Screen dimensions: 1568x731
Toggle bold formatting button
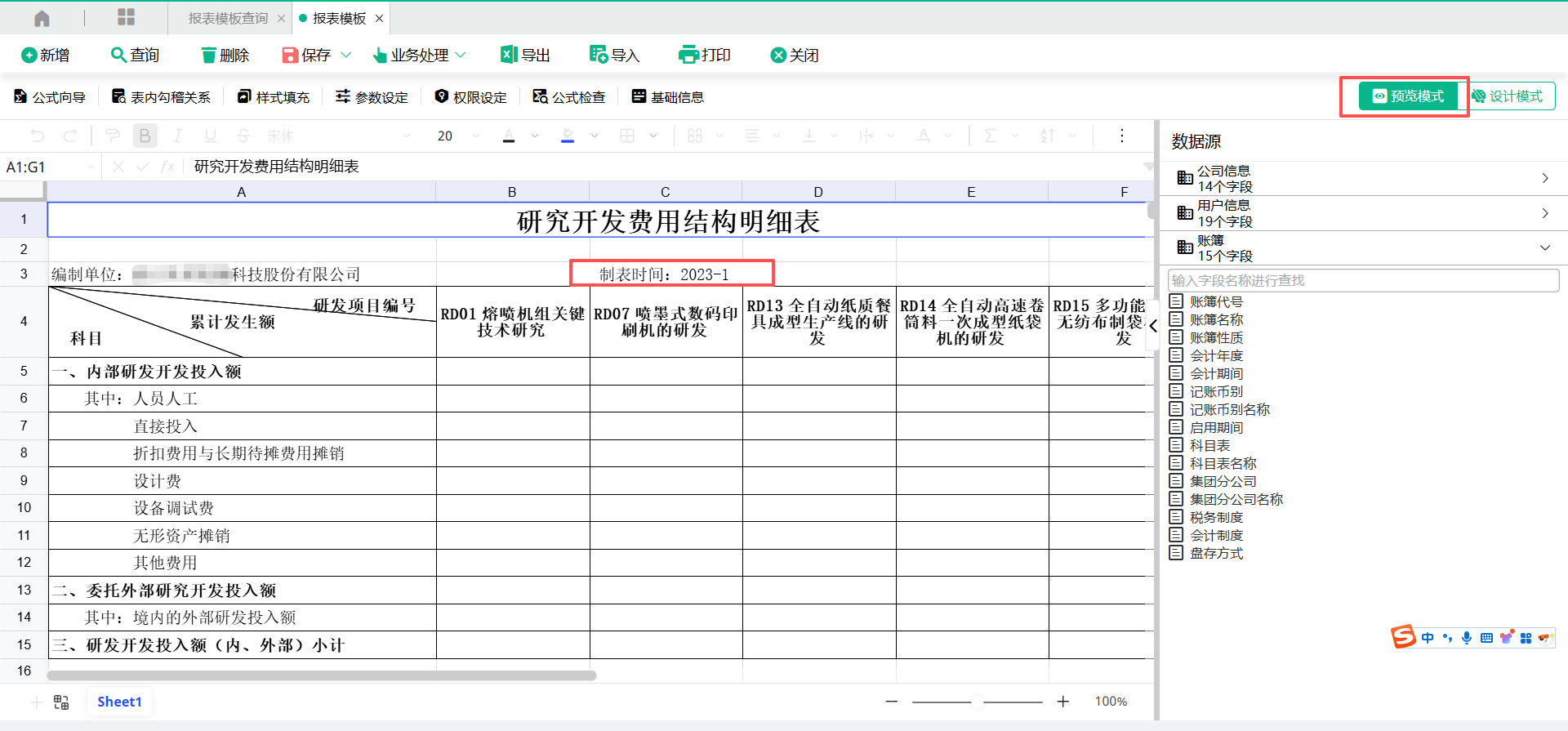145,136
